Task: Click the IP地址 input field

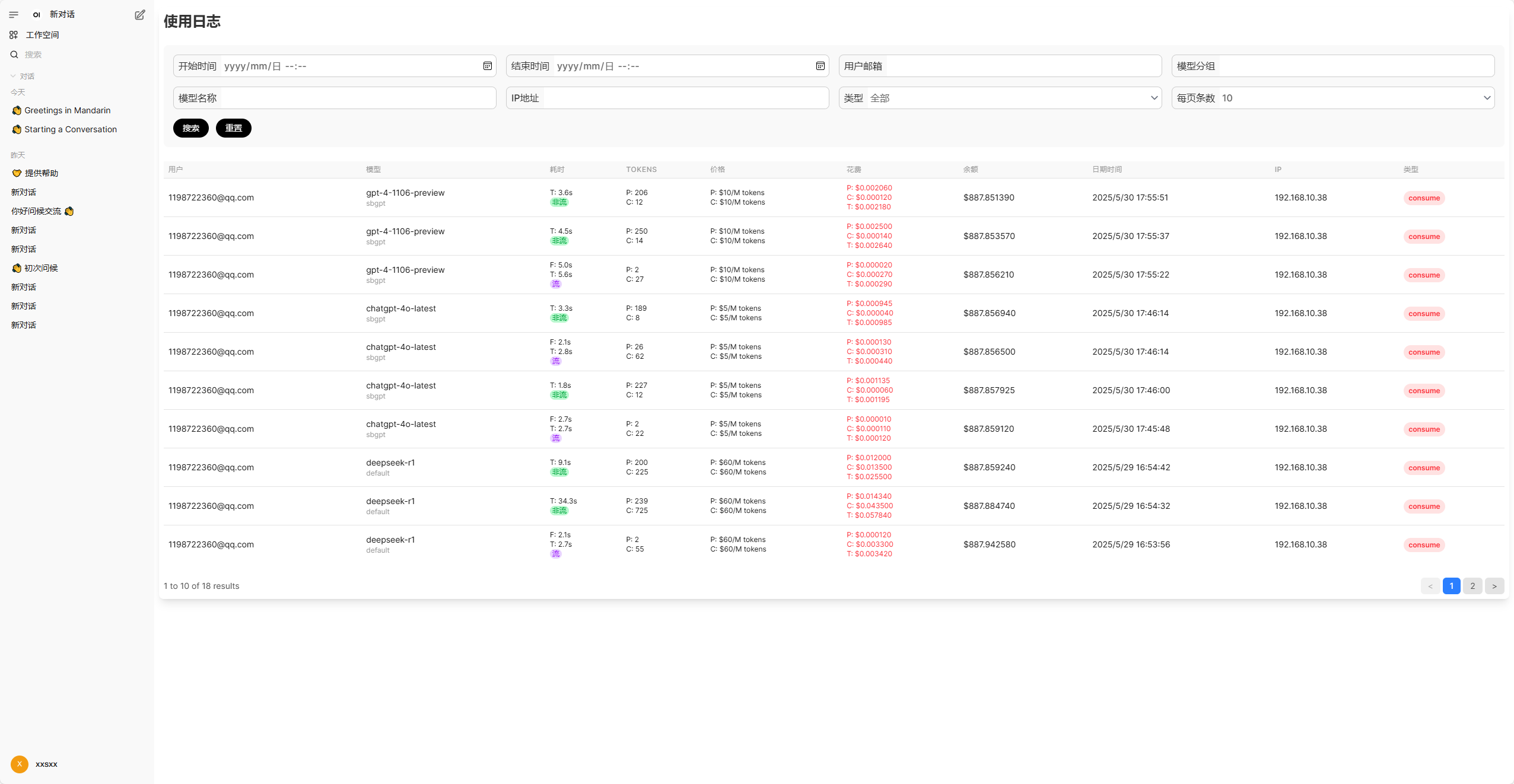Action: [x=667, y=98]
